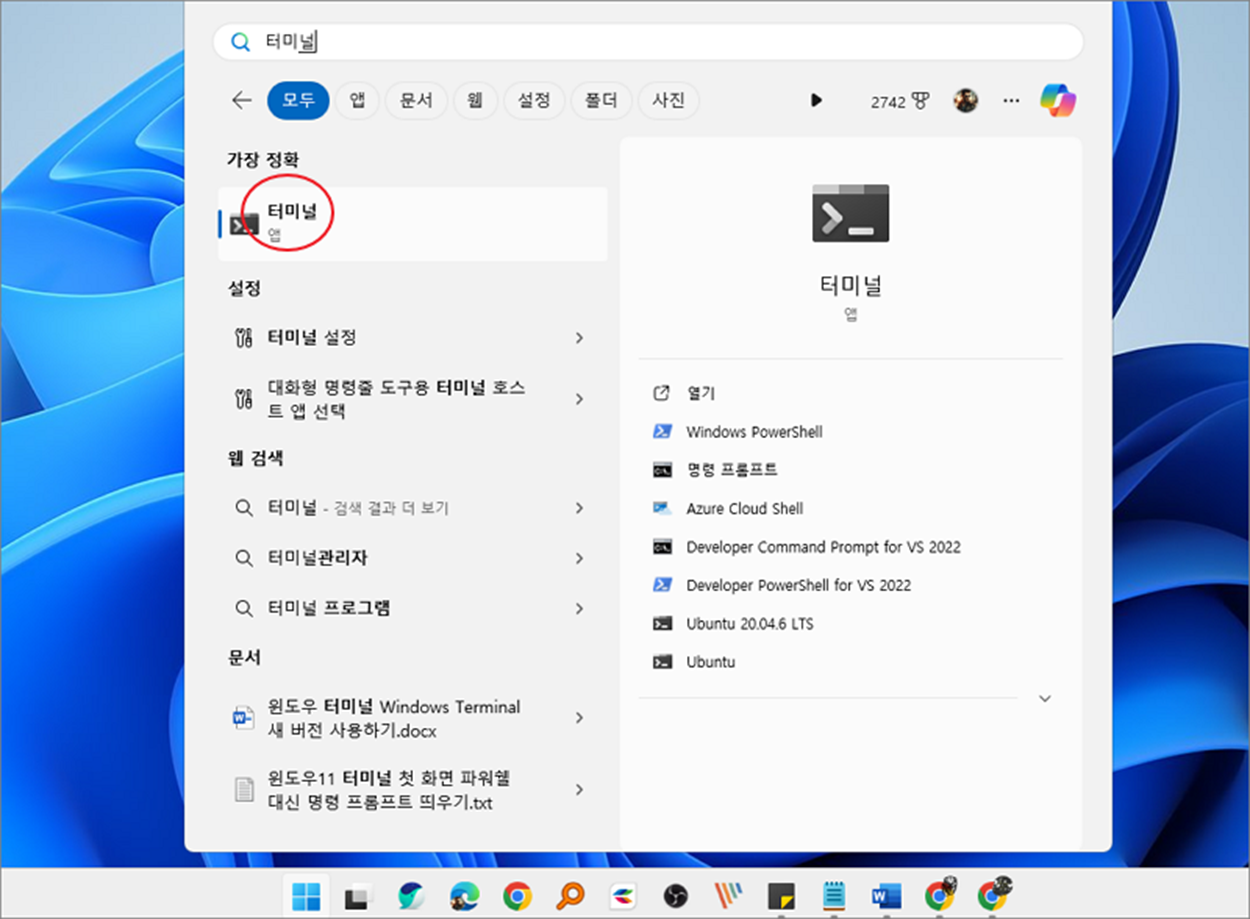Launch Ubuntu 20.04.6 LTS profile

[749, 624]
